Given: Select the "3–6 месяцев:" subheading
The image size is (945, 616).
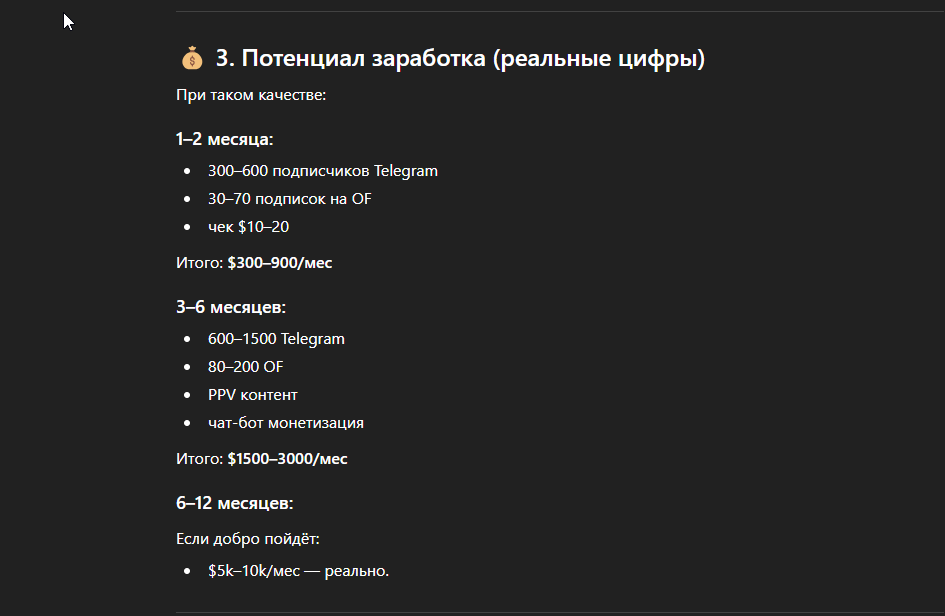Looking at the screenshot, I should click(x=231, y=307).
